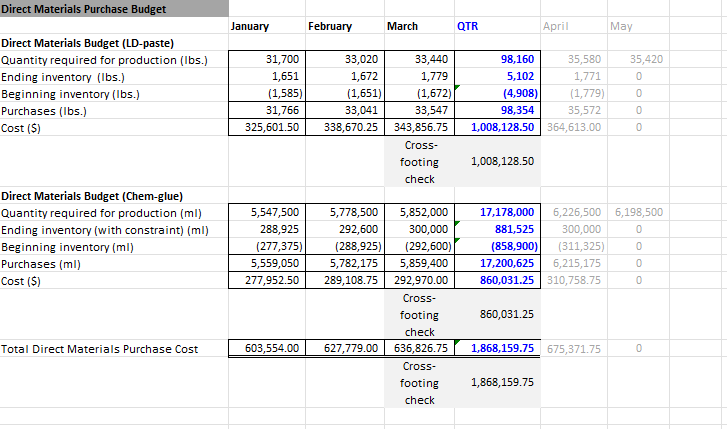Screen dimensions: 727x429
Task: Click March purchases cell 33,547
Action: point(420,110)
